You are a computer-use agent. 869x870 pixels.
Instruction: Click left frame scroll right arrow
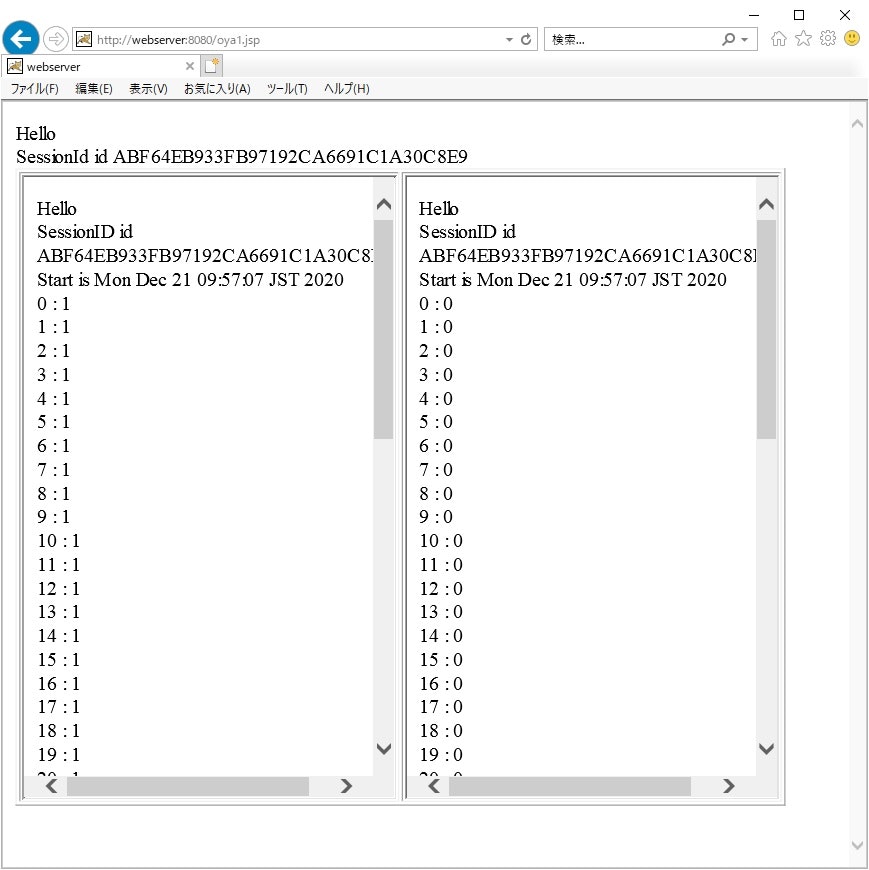point(346,786)
